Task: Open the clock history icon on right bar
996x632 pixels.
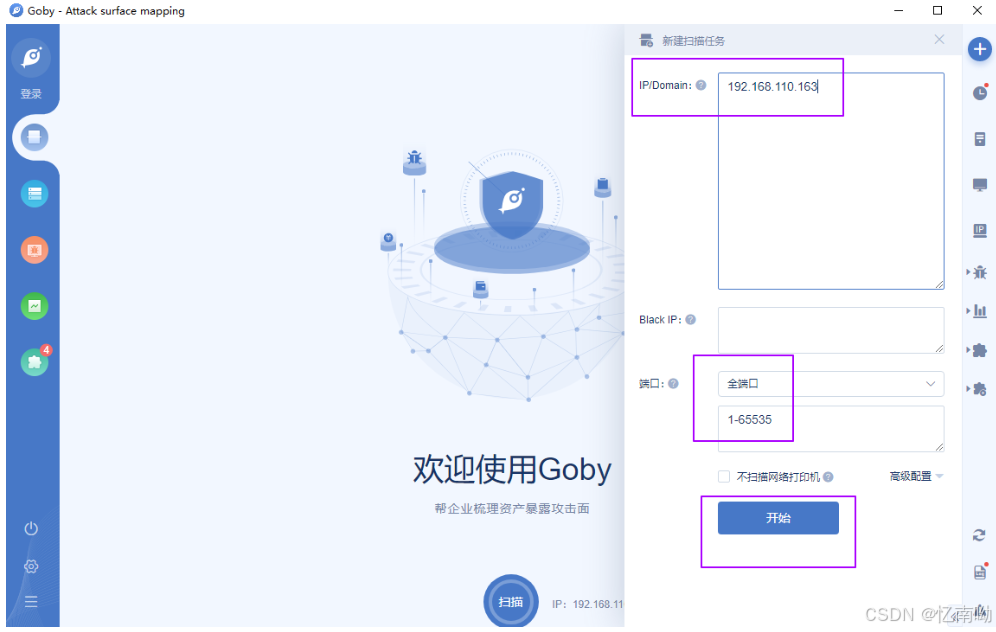Action: pos(980,93)
